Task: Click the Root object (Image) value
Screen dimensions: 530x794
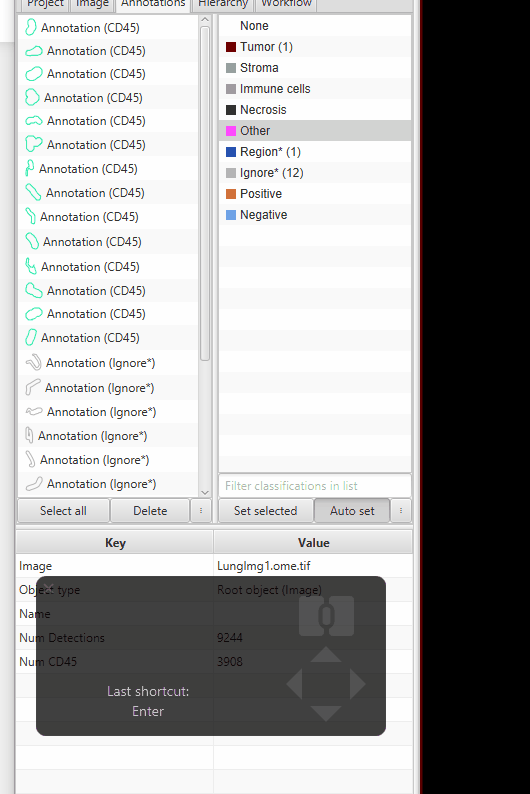Action: pos(269,590)
